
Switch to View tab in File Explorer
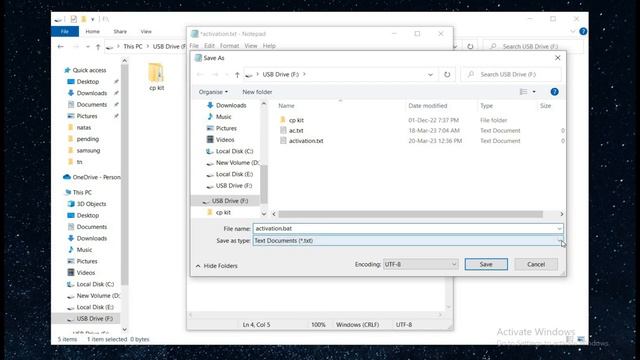146,31
